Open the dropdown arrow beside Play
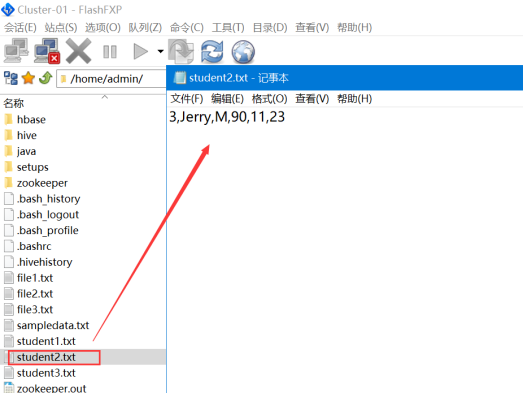Viewport: 523px width, 393px height. tap(160, 51)
